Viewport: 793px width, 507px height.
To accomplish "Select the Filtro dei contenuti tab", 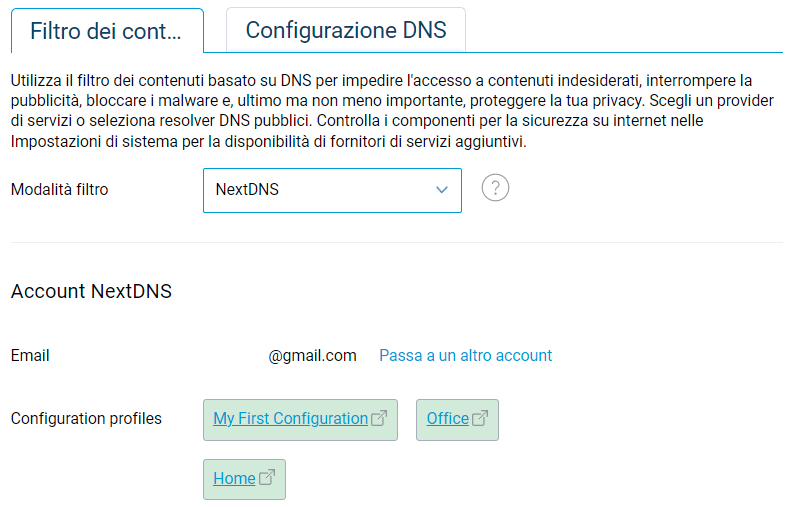I will click(106, 30).
